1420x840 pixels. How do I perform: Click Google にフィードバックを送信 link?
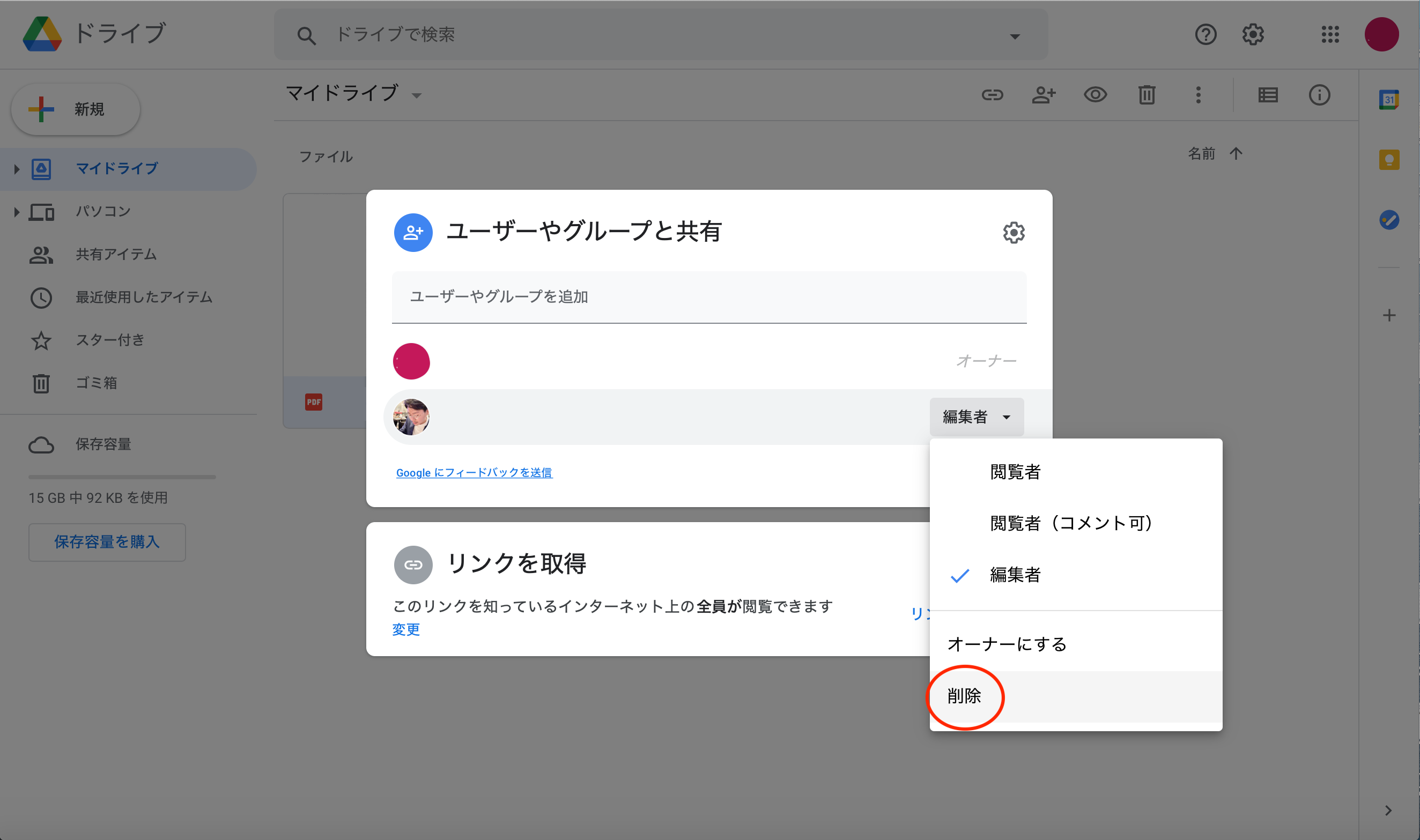pos(474,472)
